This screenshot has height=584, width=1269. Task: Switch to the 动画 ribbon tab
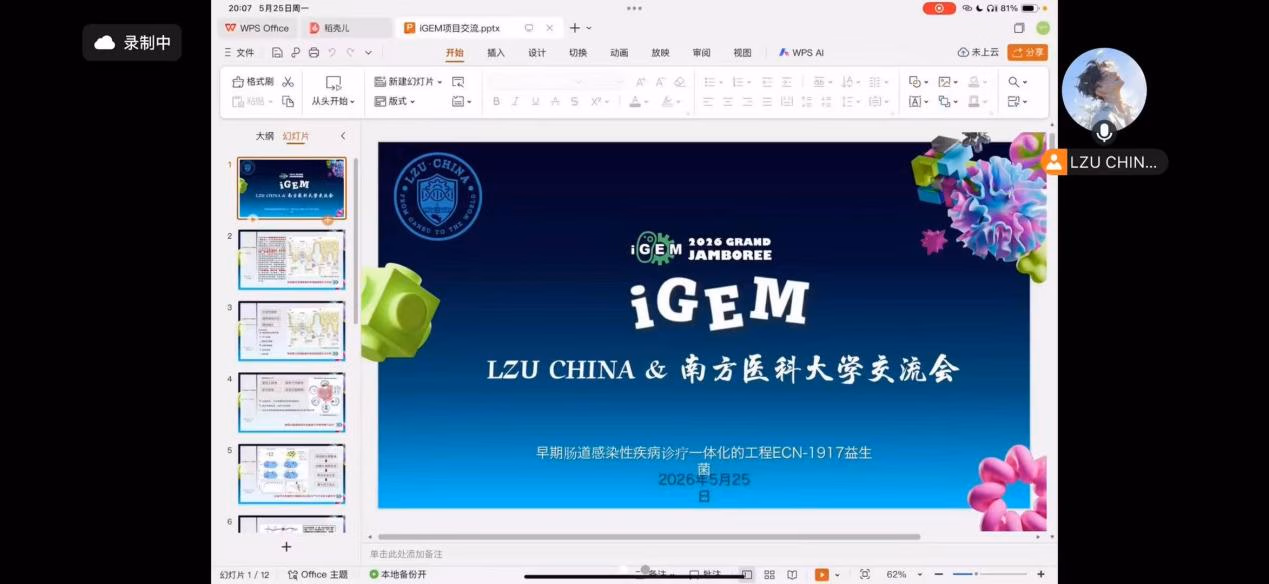click(619, 53)
